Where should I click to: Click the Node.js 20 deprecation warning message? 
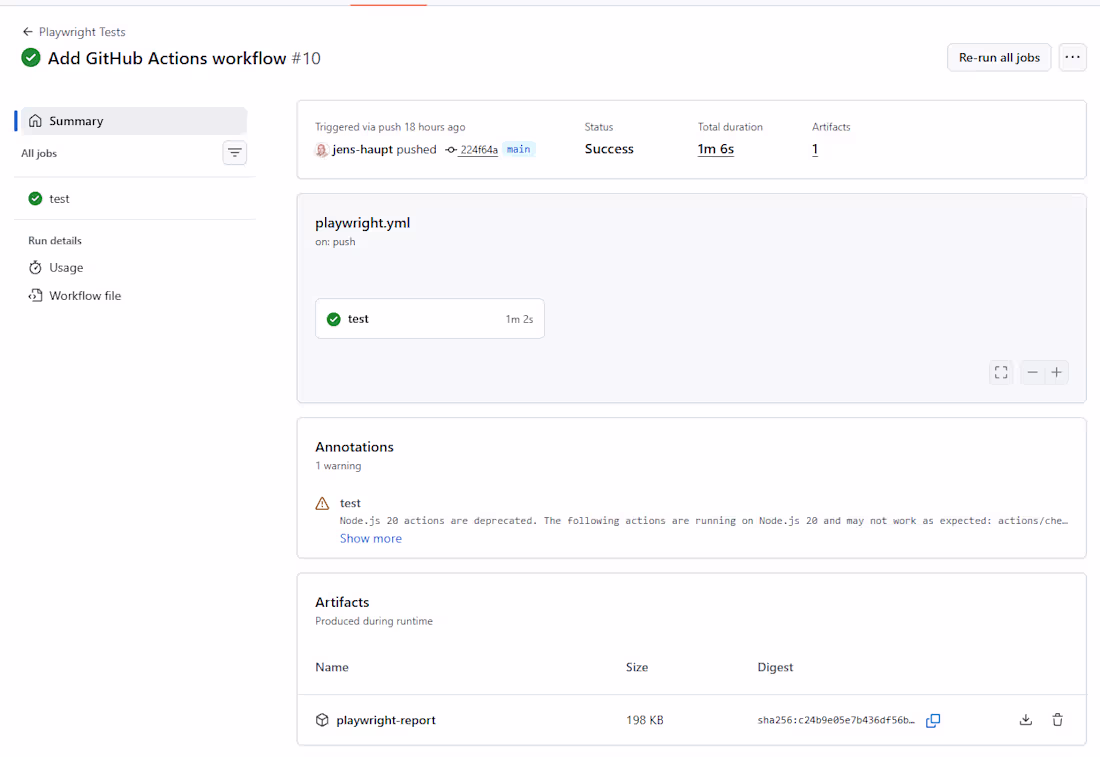click(x=704, y=521)
